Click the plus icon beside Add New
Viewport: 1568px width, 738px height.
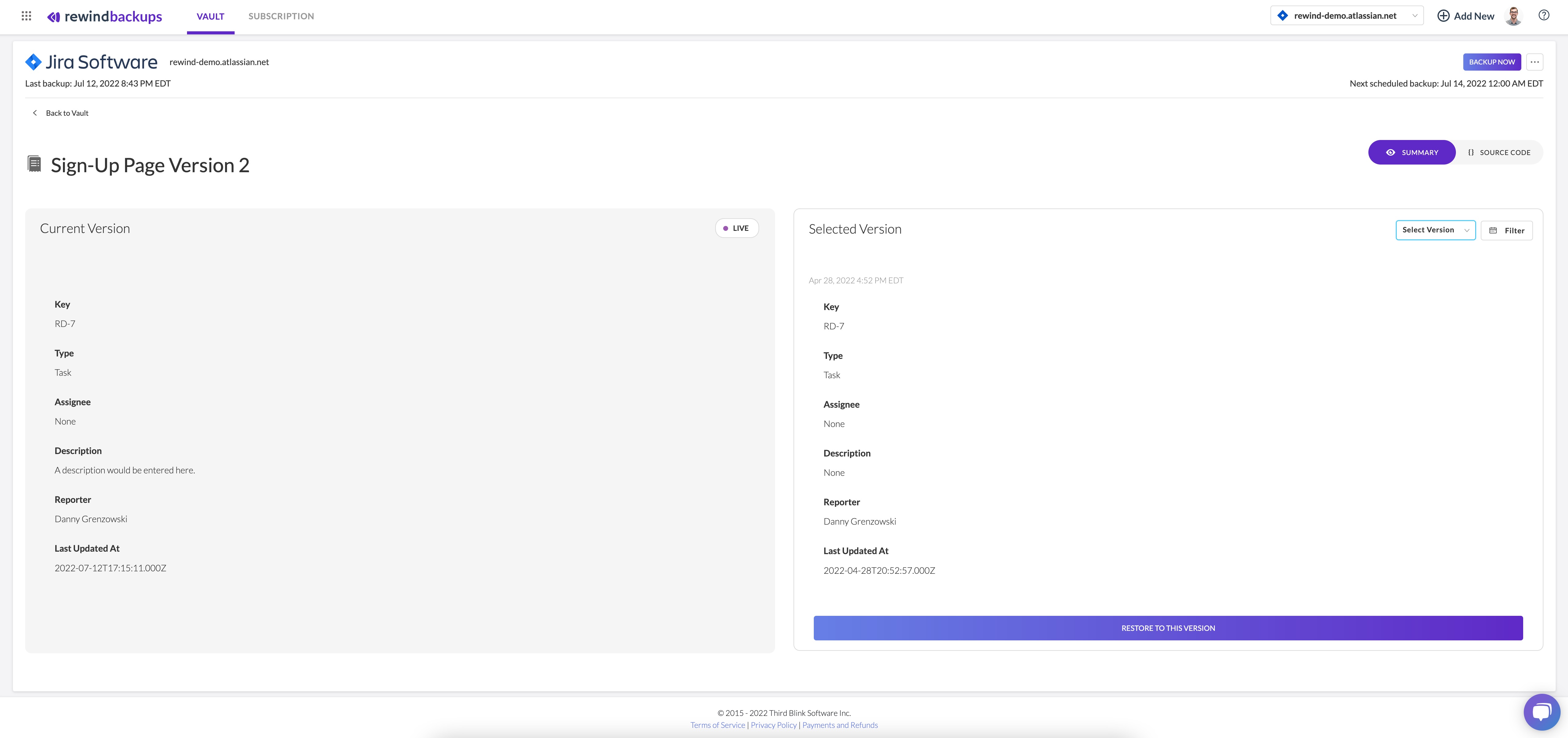click(1443, 16)
